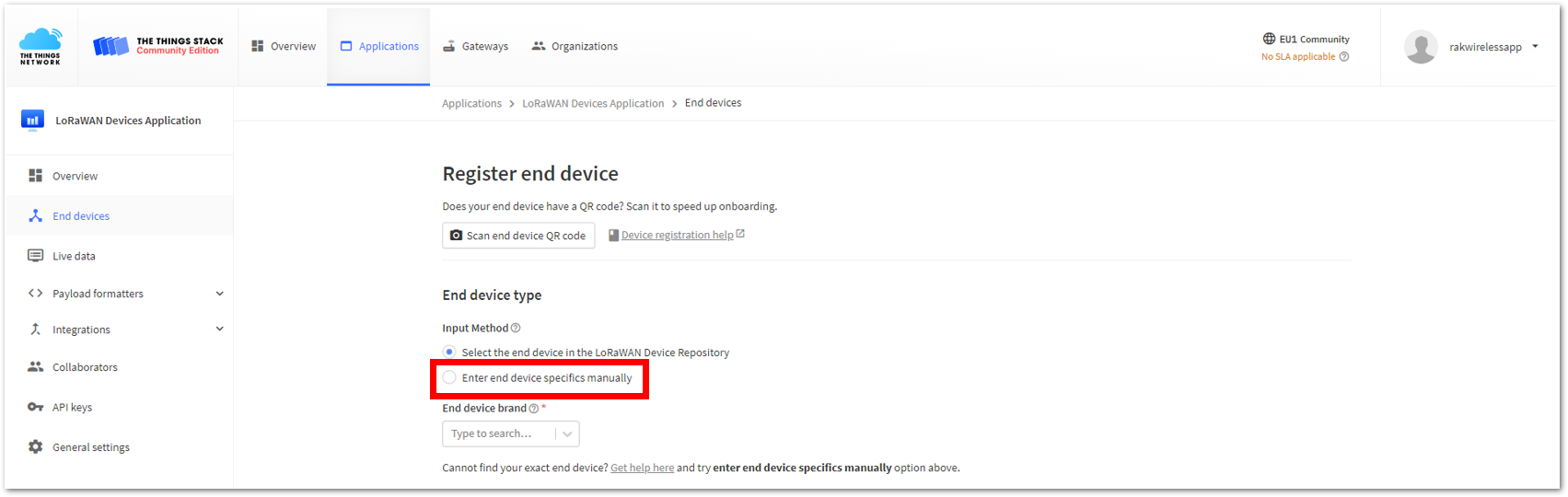
Task: Expand the Payload formatters submenu
Action: 219,294
